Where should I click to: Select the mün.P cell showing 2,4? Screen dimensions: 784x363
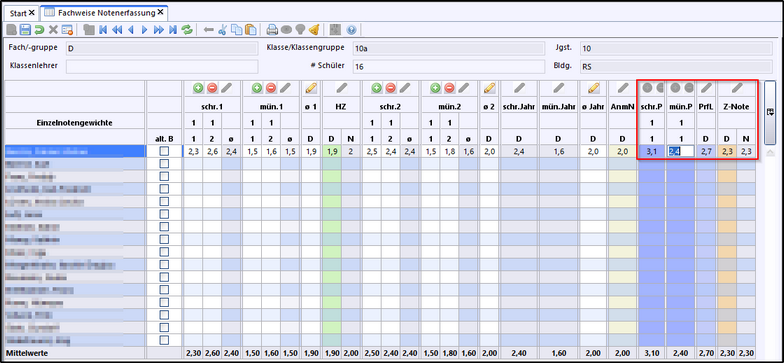click(680, 151)
